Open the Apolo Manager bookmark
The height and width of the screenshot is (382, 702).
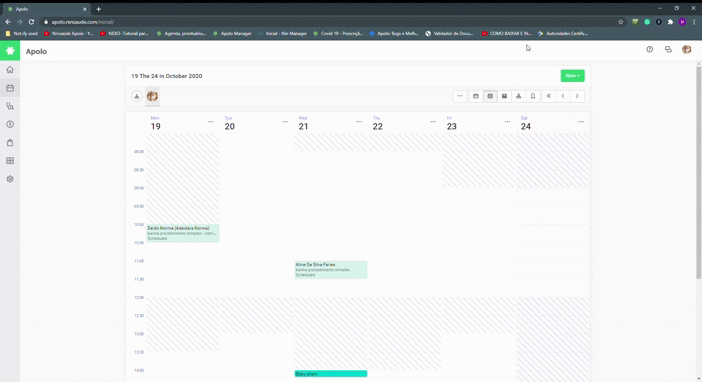(x=232, y=34)
